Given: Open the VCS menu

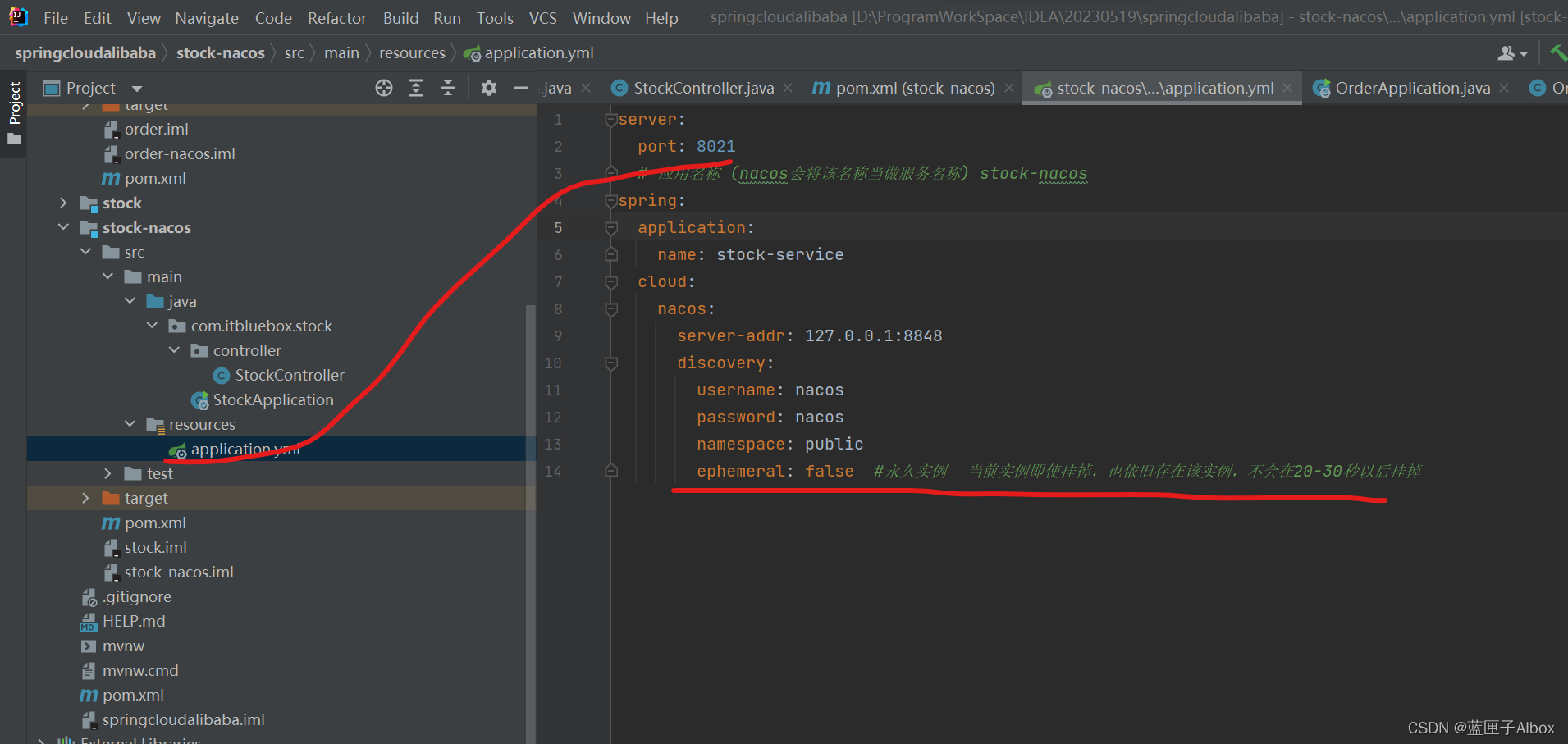Looking at the screenshot, I should tap(542, 18).
